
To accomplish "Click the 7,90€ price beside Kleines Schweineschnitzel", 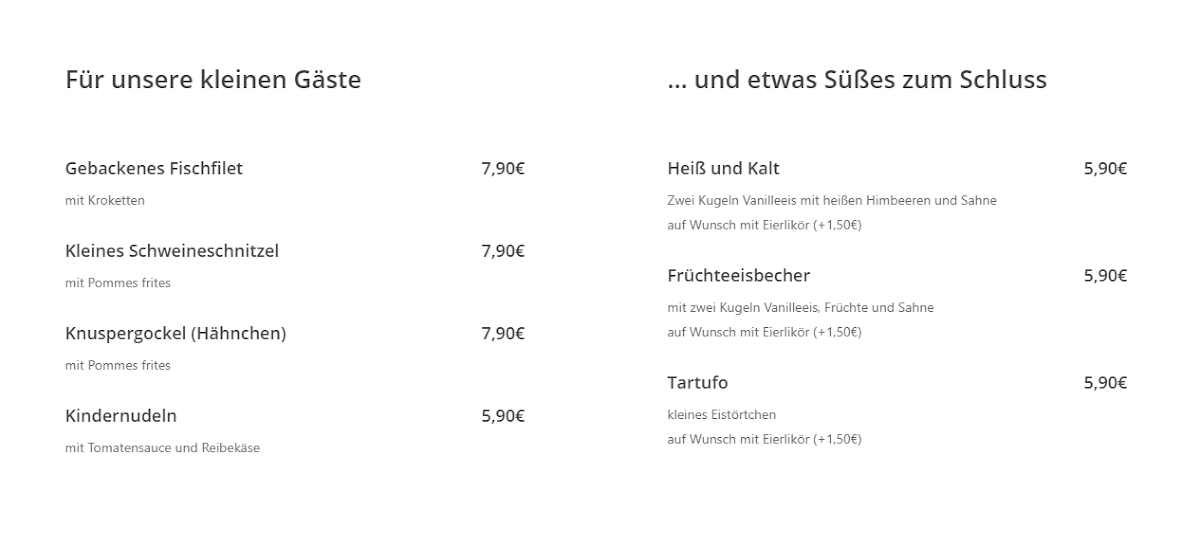I will point(503,251).
